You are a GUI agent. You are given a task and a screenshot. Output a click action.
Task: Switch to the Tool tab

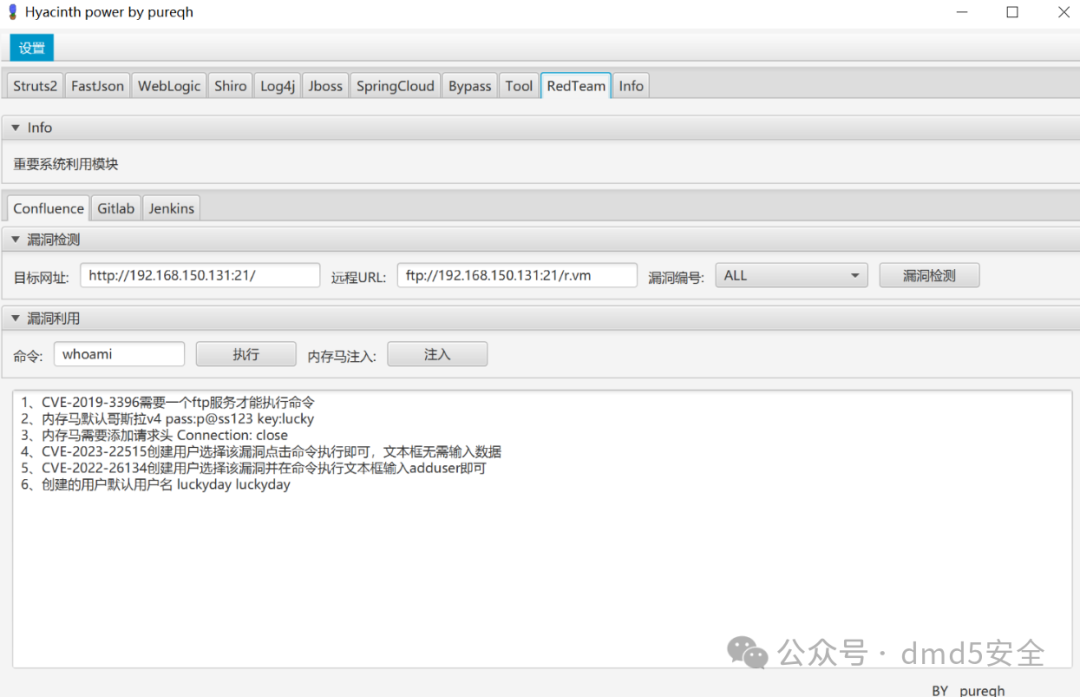point(518,85)
